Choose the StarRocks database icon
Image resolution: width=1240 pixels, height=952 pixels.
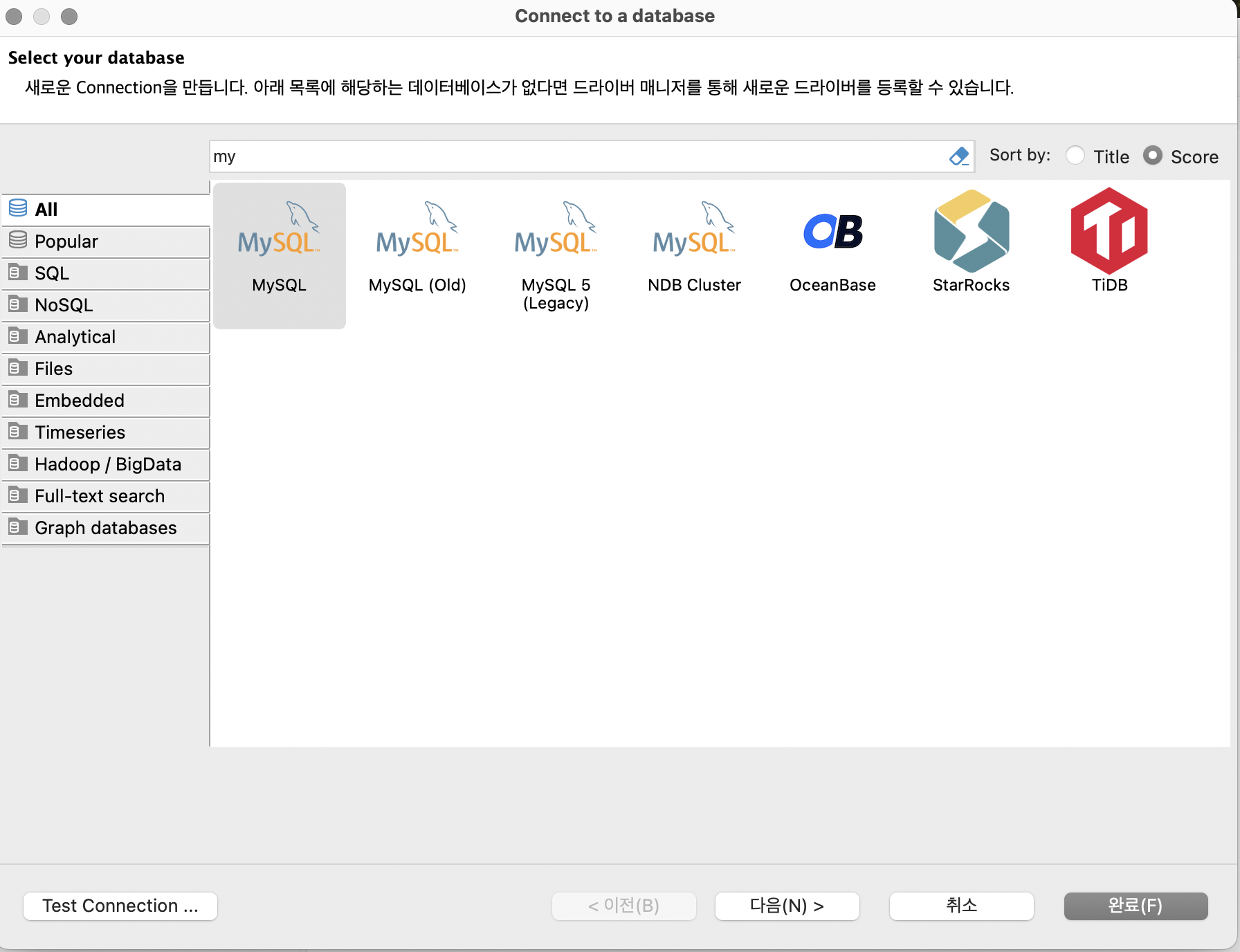point(972,231)
